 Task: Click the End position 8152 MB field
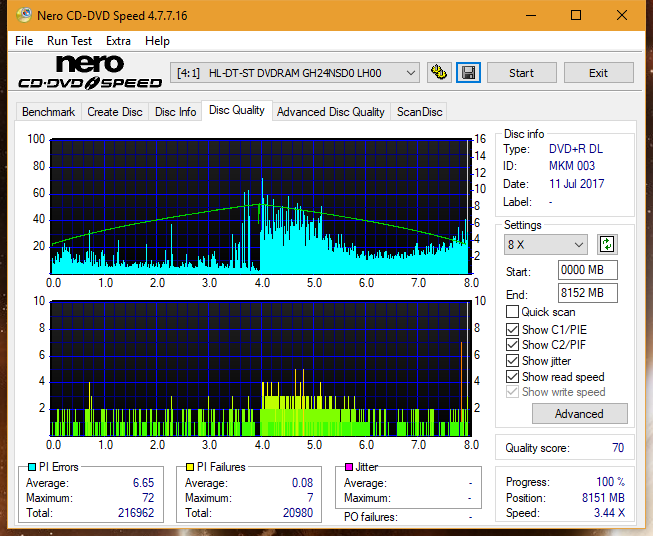pyautogui.click(x=587, y=293)
